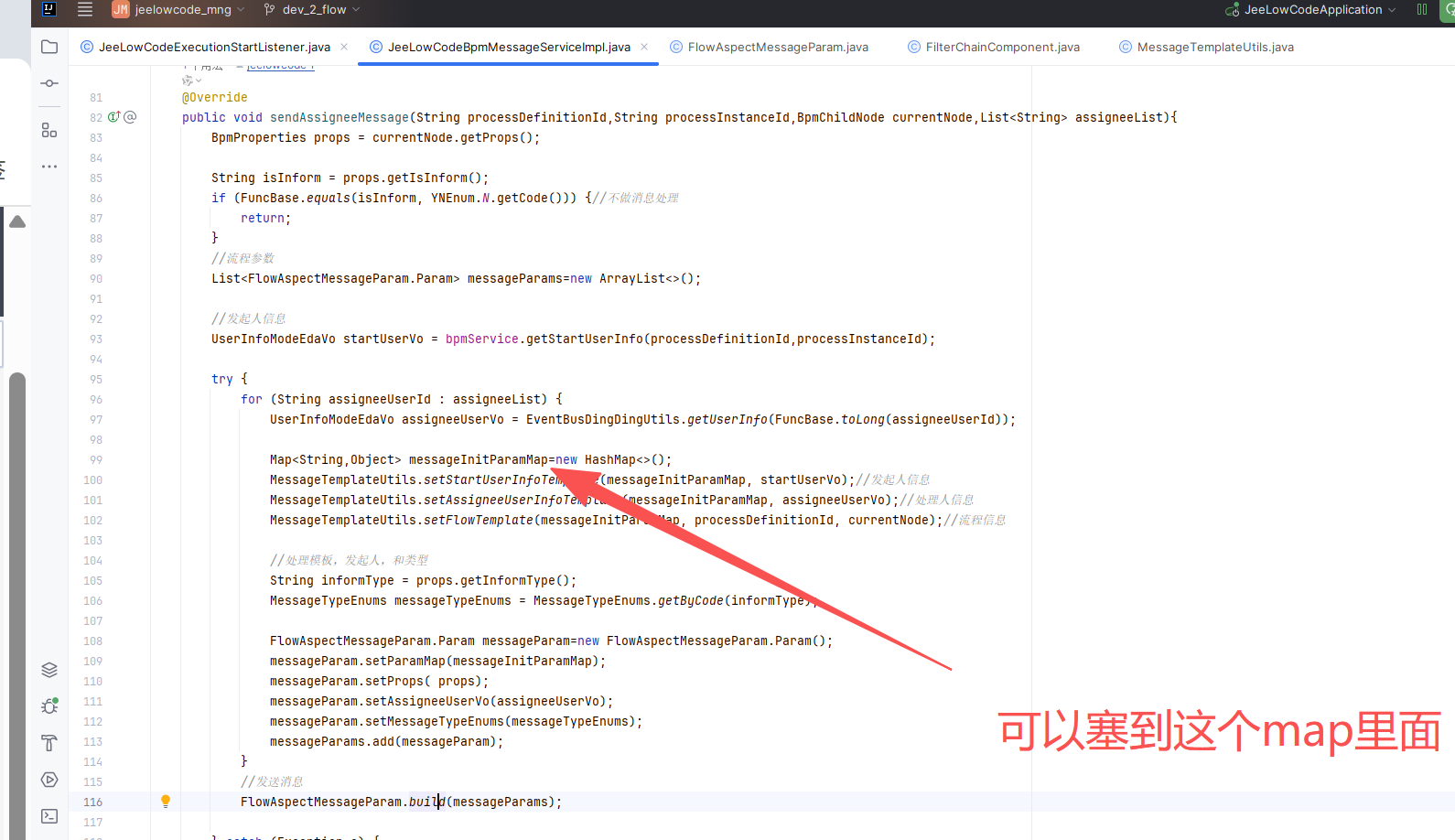Open the Structure tool window
The image size is (1455, 840).
point(49,130)
